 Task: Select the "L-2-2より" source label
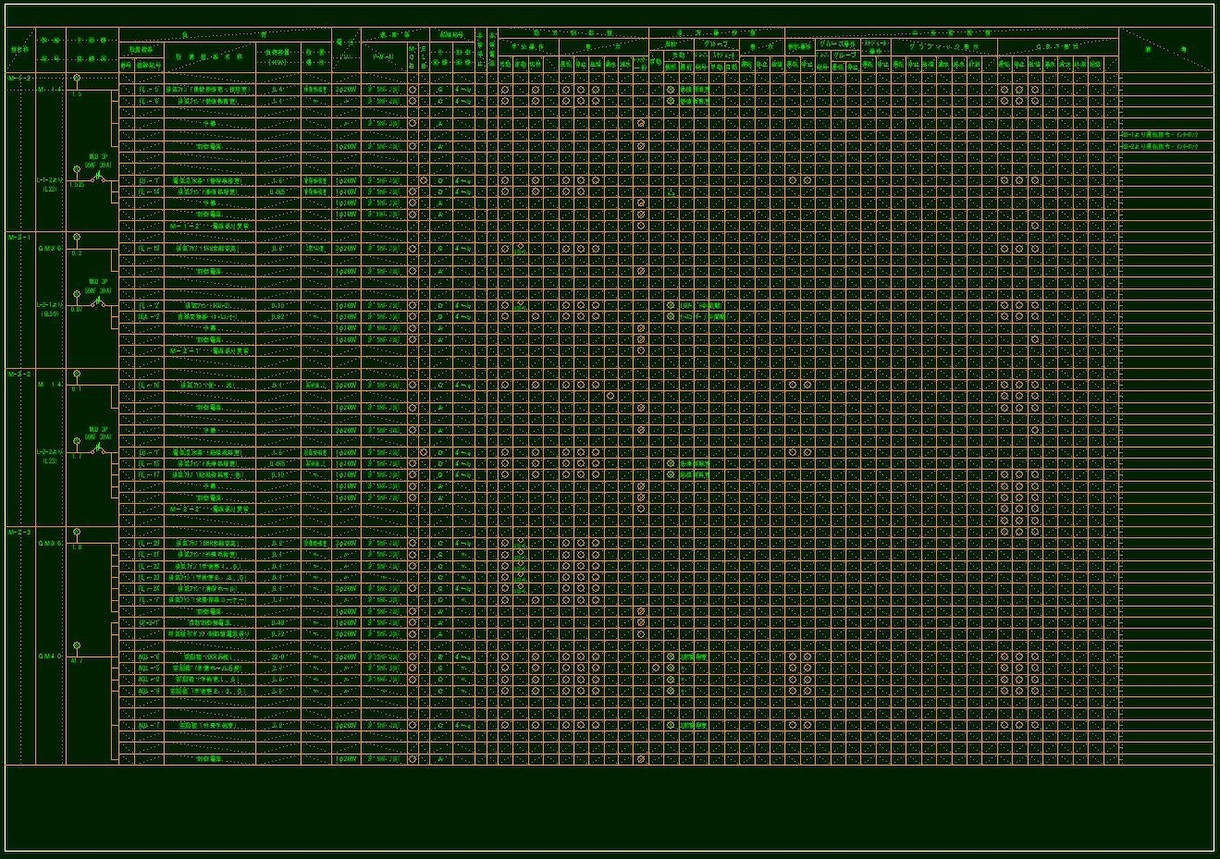[51, 453]
